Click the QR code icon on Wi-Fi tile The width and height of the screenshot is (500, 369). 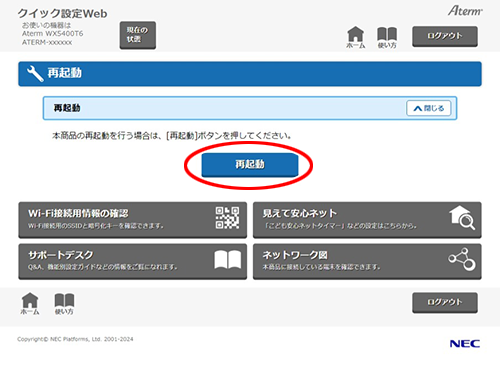coord(227,218)
